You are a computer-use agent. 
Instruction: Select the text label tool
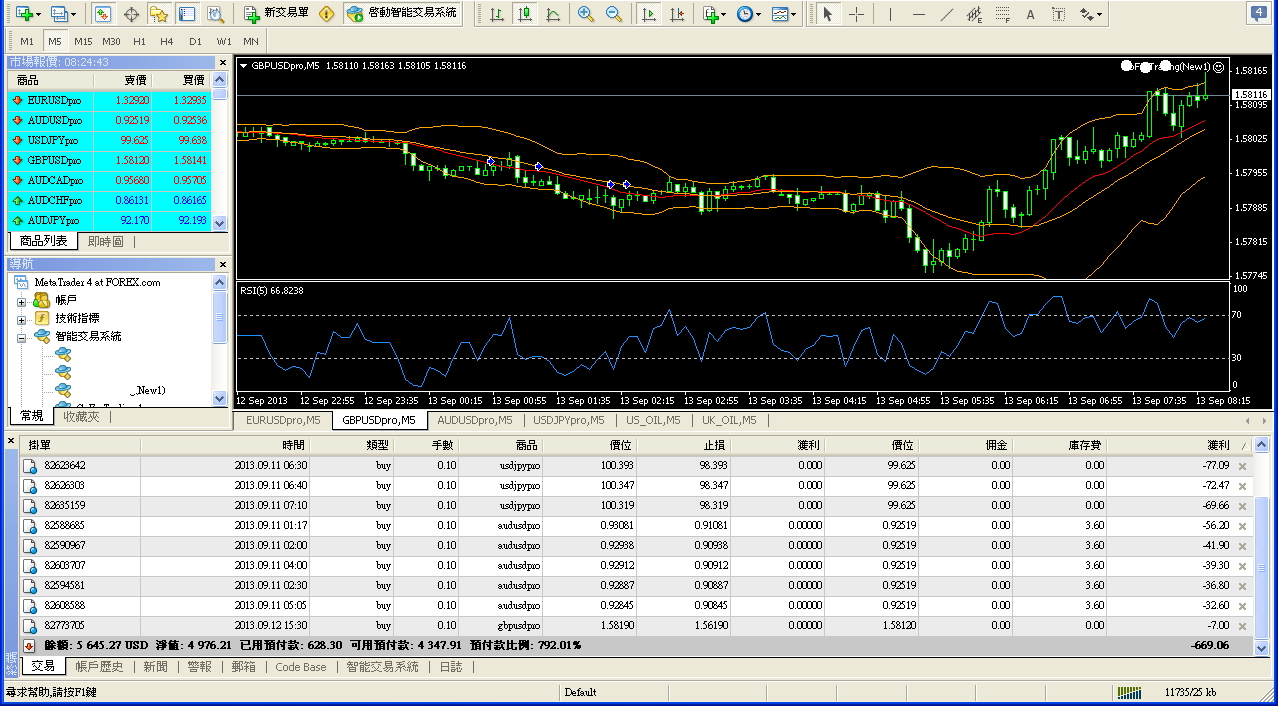point(1058,14)
